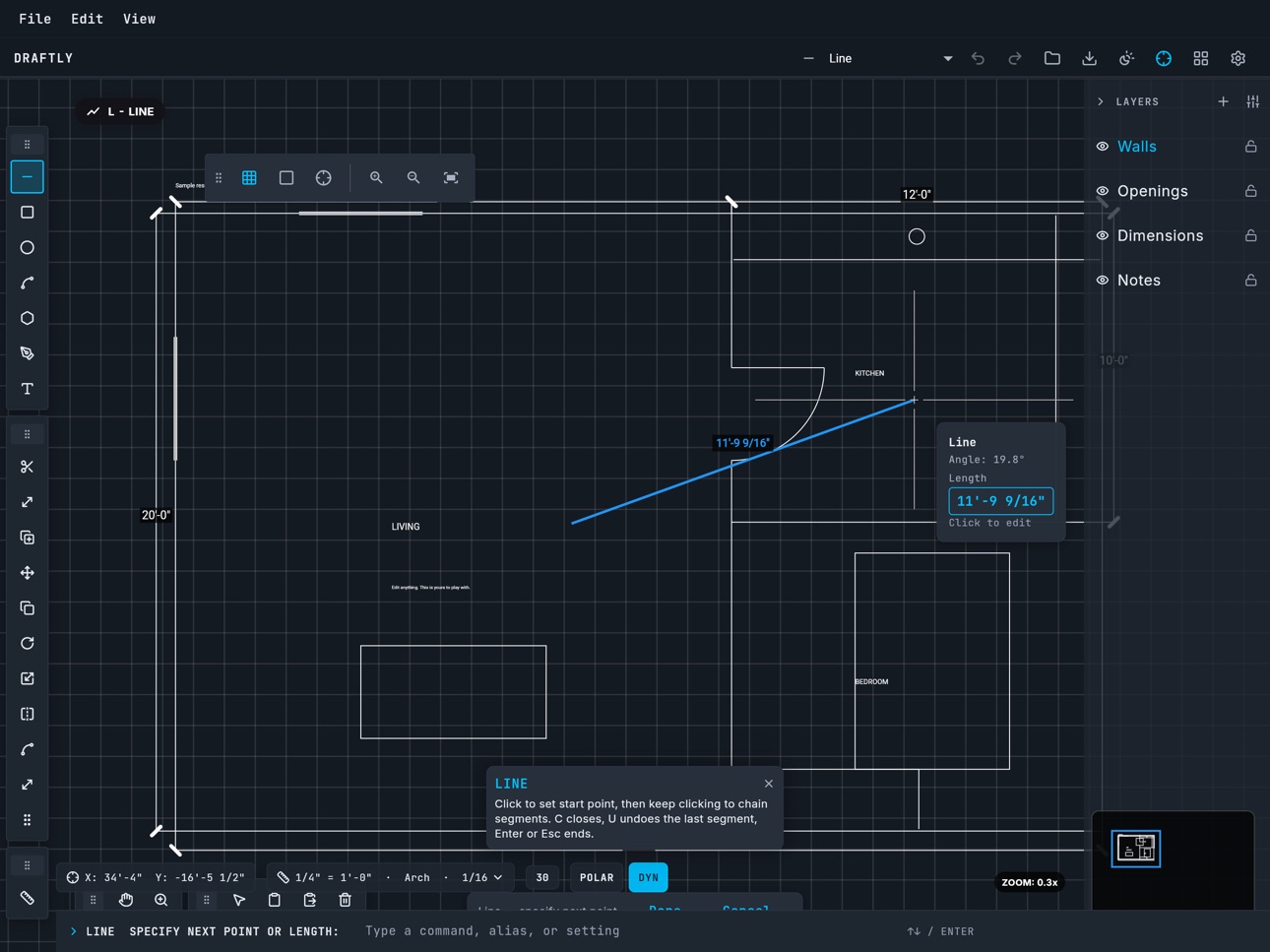Toggle the square ortho button in floating toolbar
The image size is (1270, 952).
point(286,178)
